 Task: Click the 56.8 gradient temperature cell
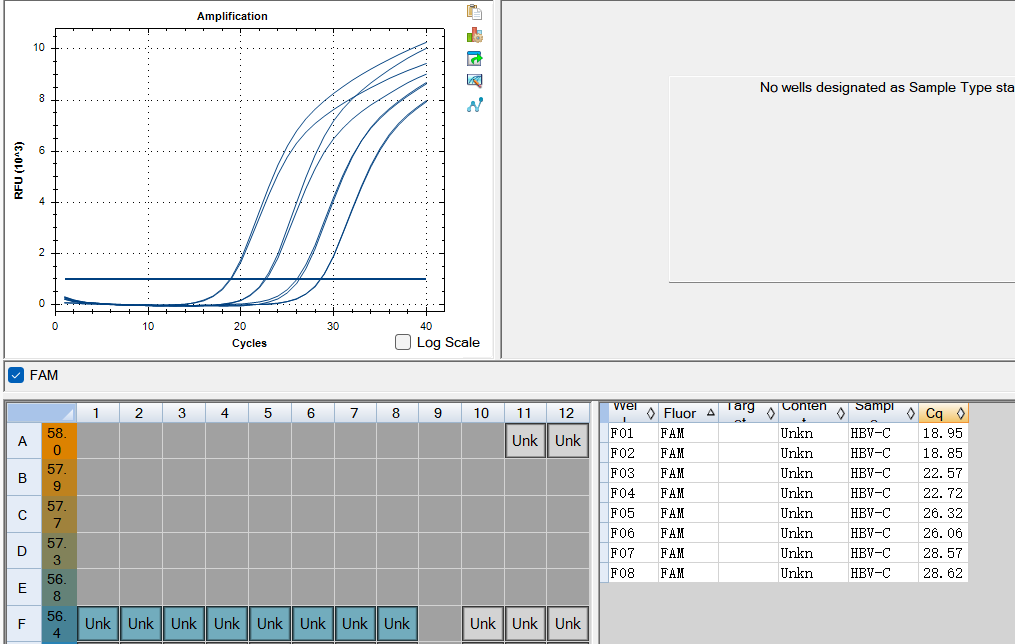tap(58, 588)
